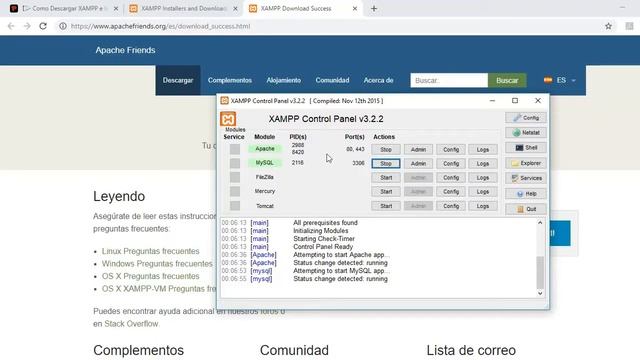The width and height of the screenshot is (640, 360).
Task: Open Config from the XAMPP sidebar
Action: [526, 118]
